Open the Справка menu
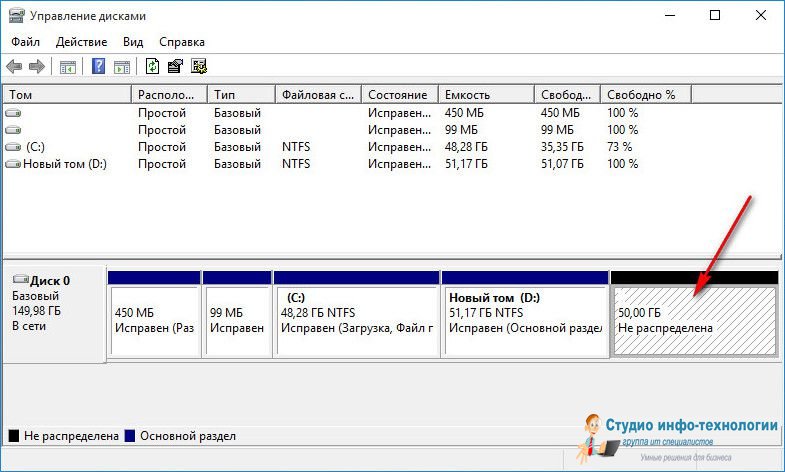Image resolution: width=785 pixels, height=472 pixels. coord(181,42)
